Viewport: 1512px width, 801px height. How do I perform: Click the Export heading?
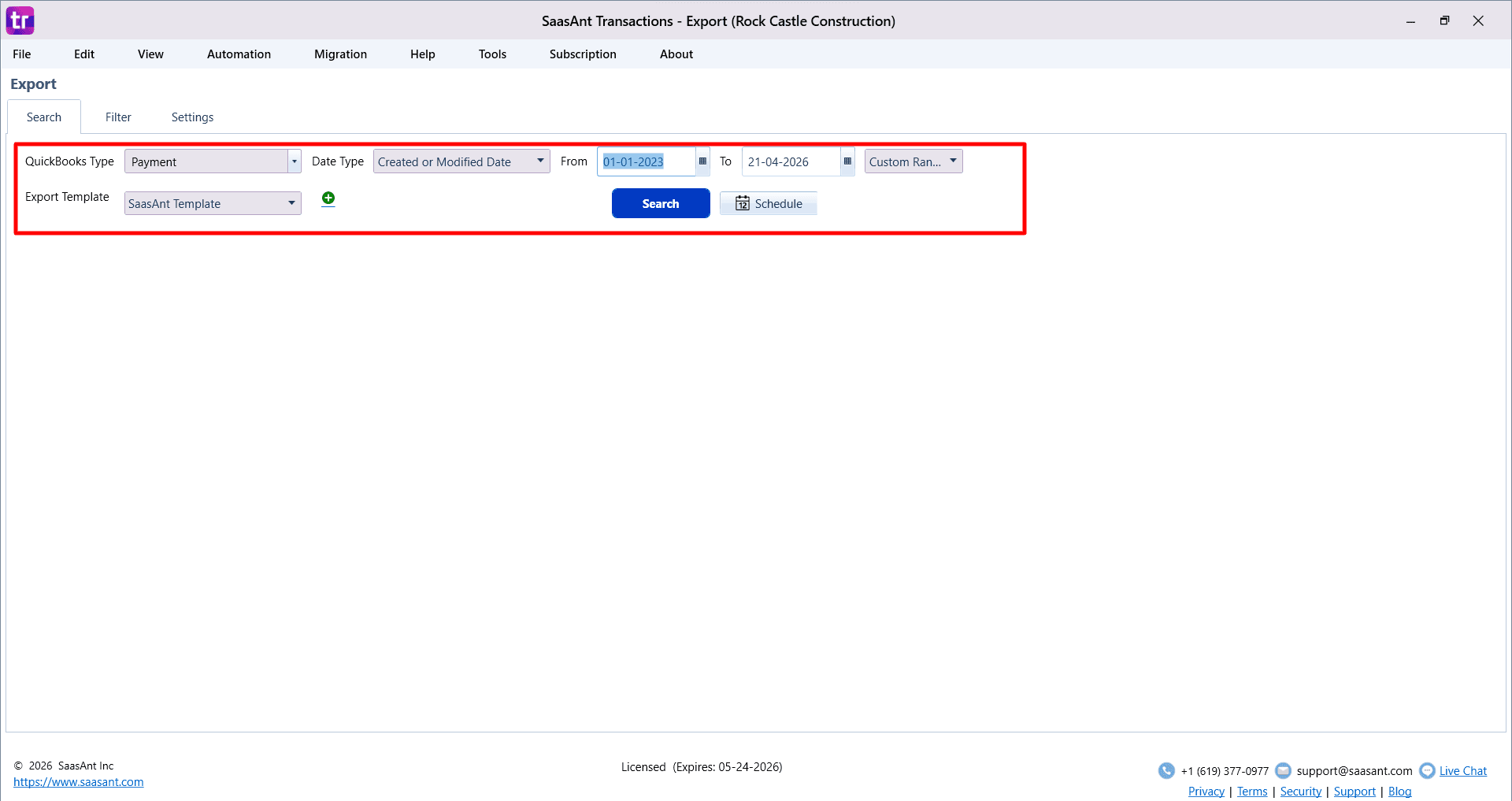click(33, 84)
